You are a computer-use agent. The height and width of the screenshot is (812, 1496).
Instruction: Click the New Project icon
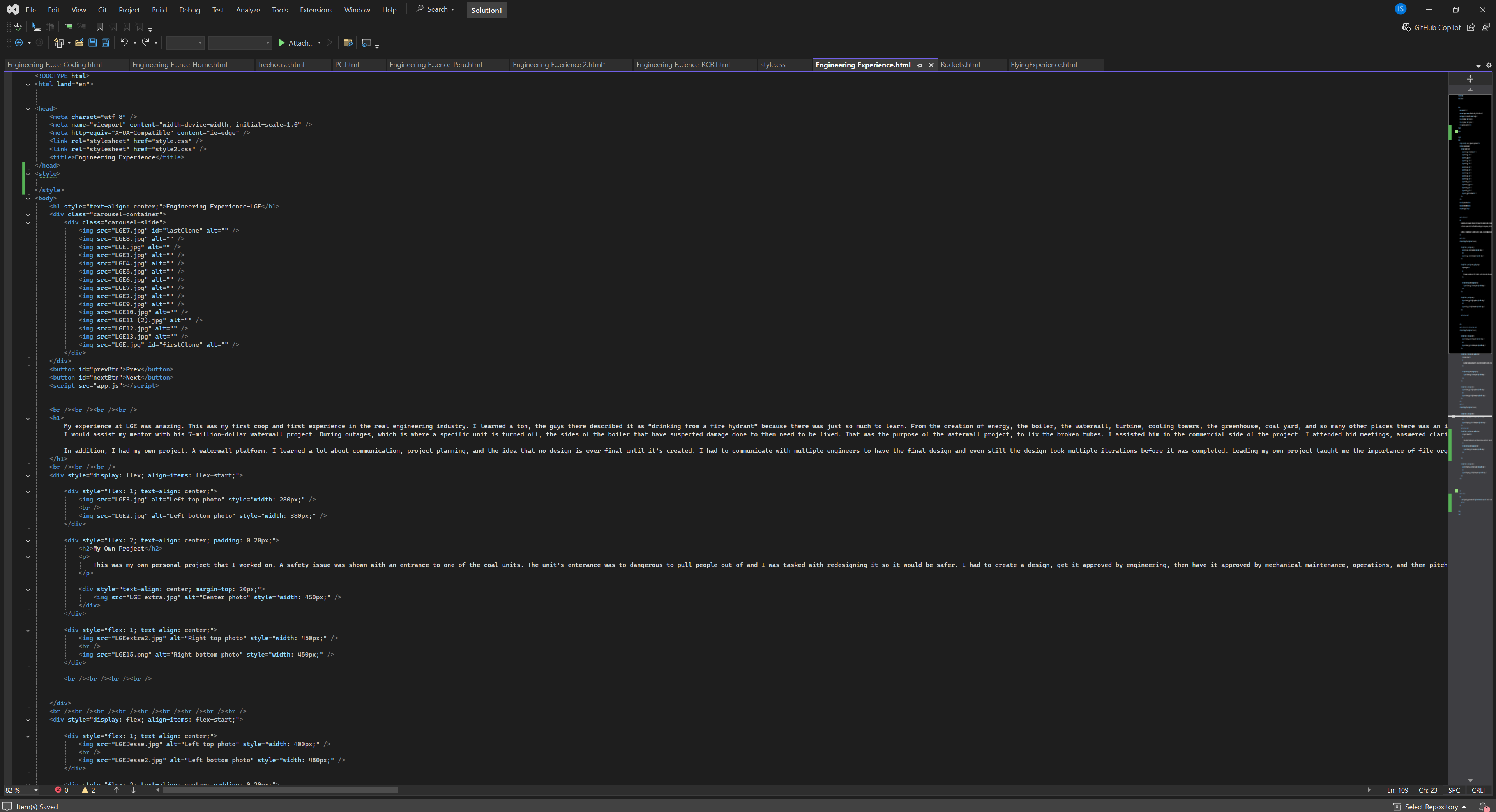(x=59, y=42)
